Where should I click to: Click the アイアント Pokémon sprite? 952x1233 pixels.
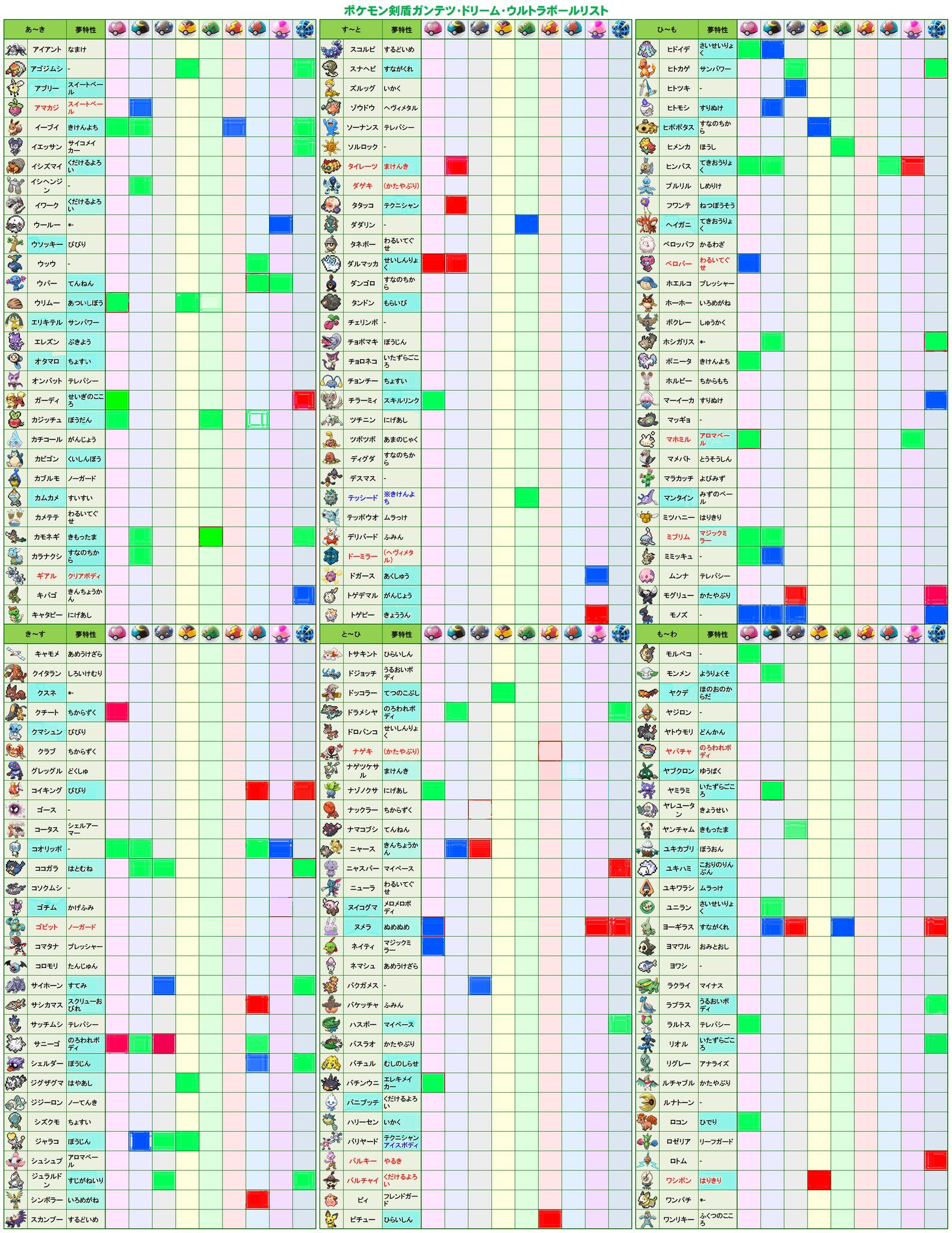(x=16, y=49)
